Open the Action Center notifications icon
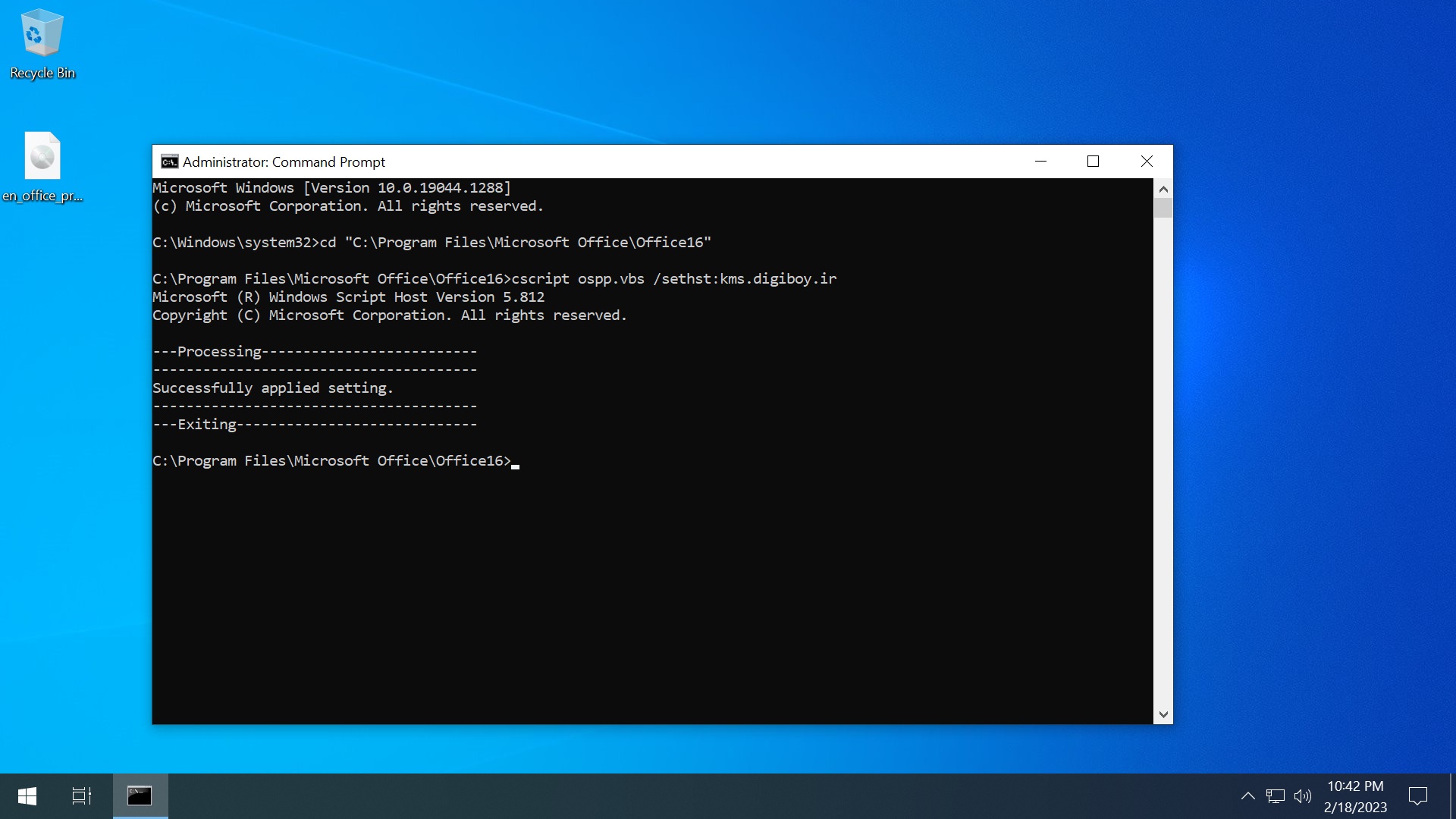This screenshot has height=819, width=1456. [x=1418, y=796]
